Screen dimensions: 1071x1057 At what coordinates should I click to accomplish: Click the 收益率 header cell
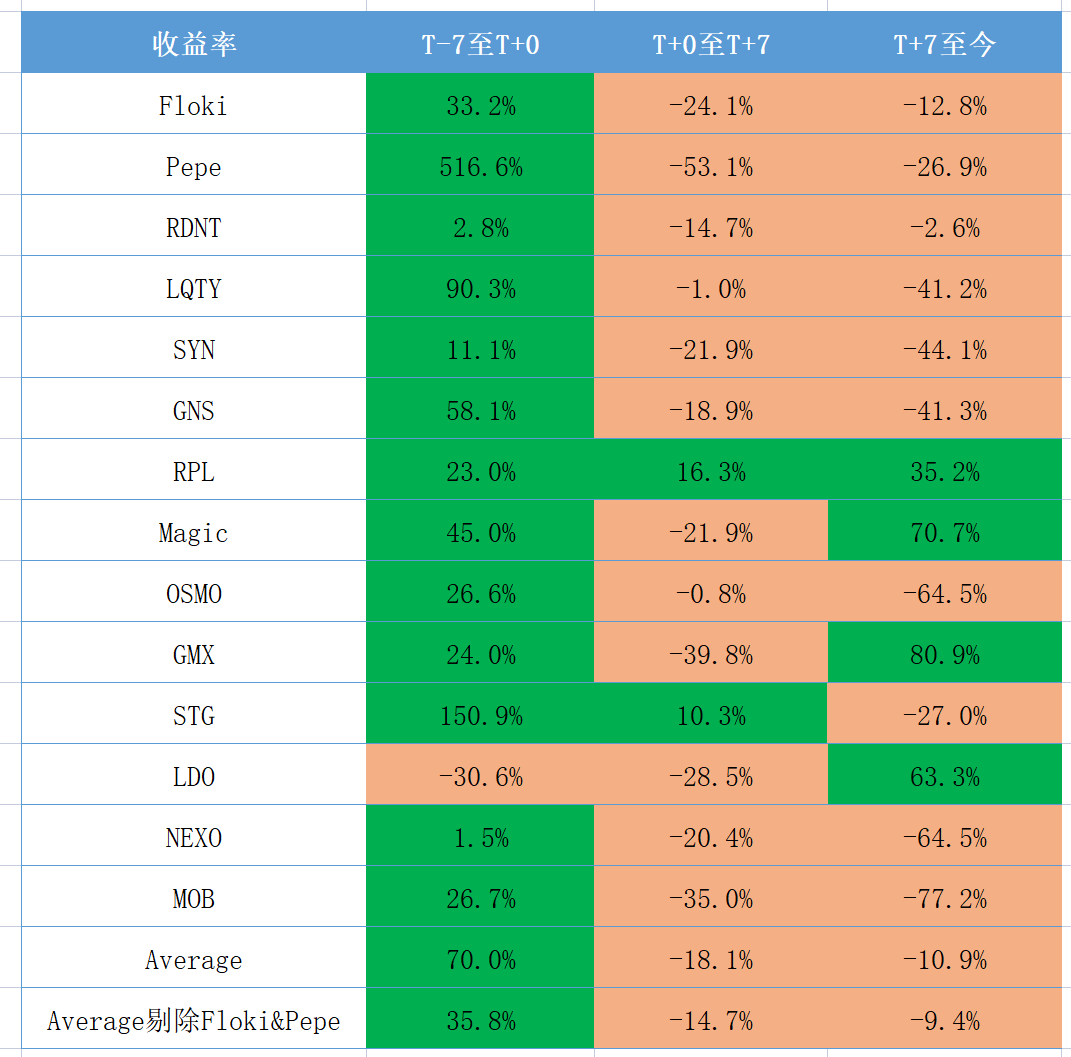click(194, 44)
